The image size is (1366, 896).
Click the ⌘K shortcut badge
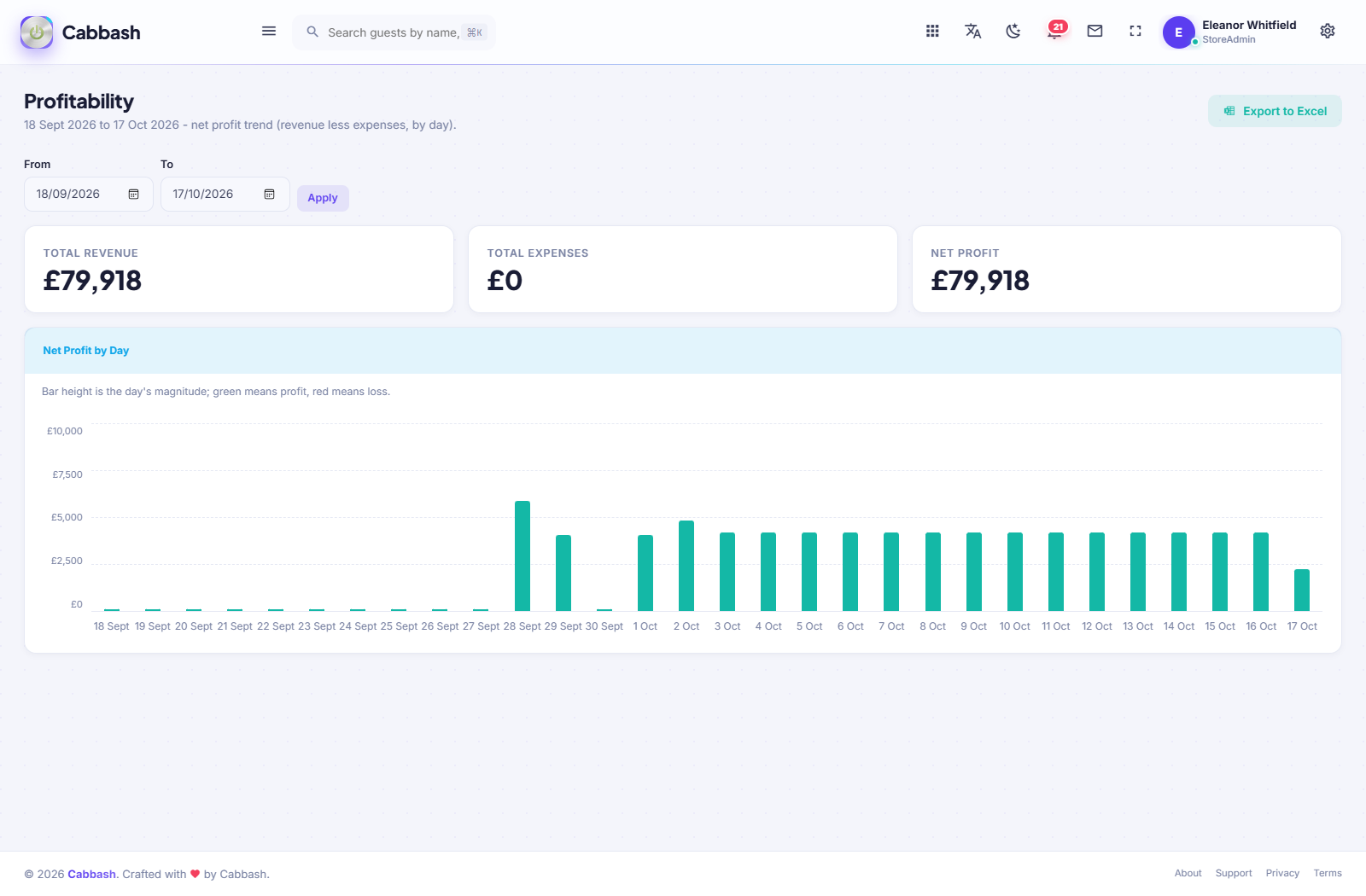pyautogui.click(x=475, y=32)
